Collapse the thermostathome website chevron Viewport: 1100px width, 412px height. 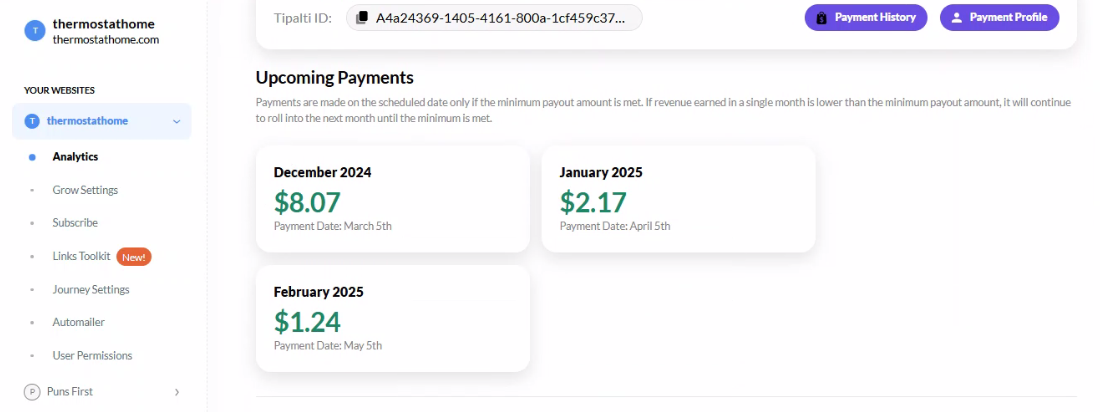(x=176, y=121)
